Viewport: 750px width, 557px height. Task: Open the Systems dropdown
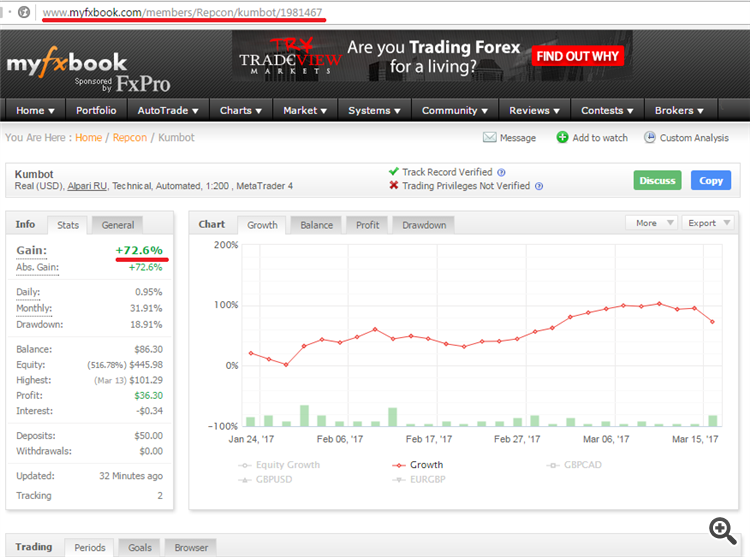pos(374,110)
